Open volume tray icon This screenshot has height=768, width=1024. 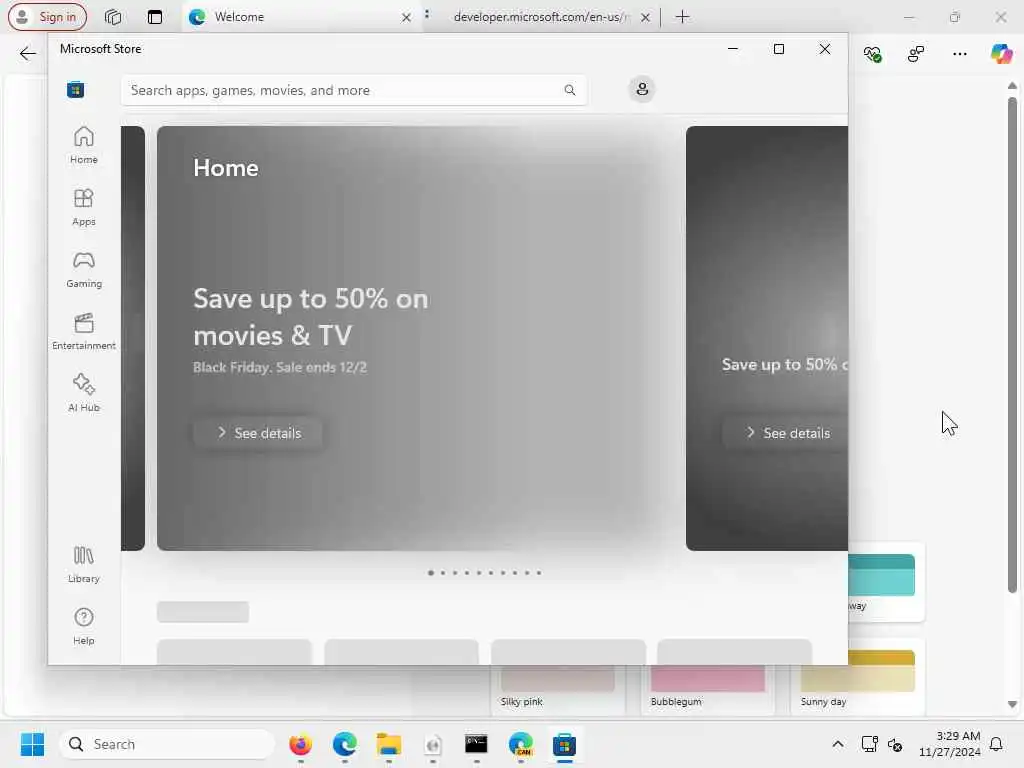[895, 744]
